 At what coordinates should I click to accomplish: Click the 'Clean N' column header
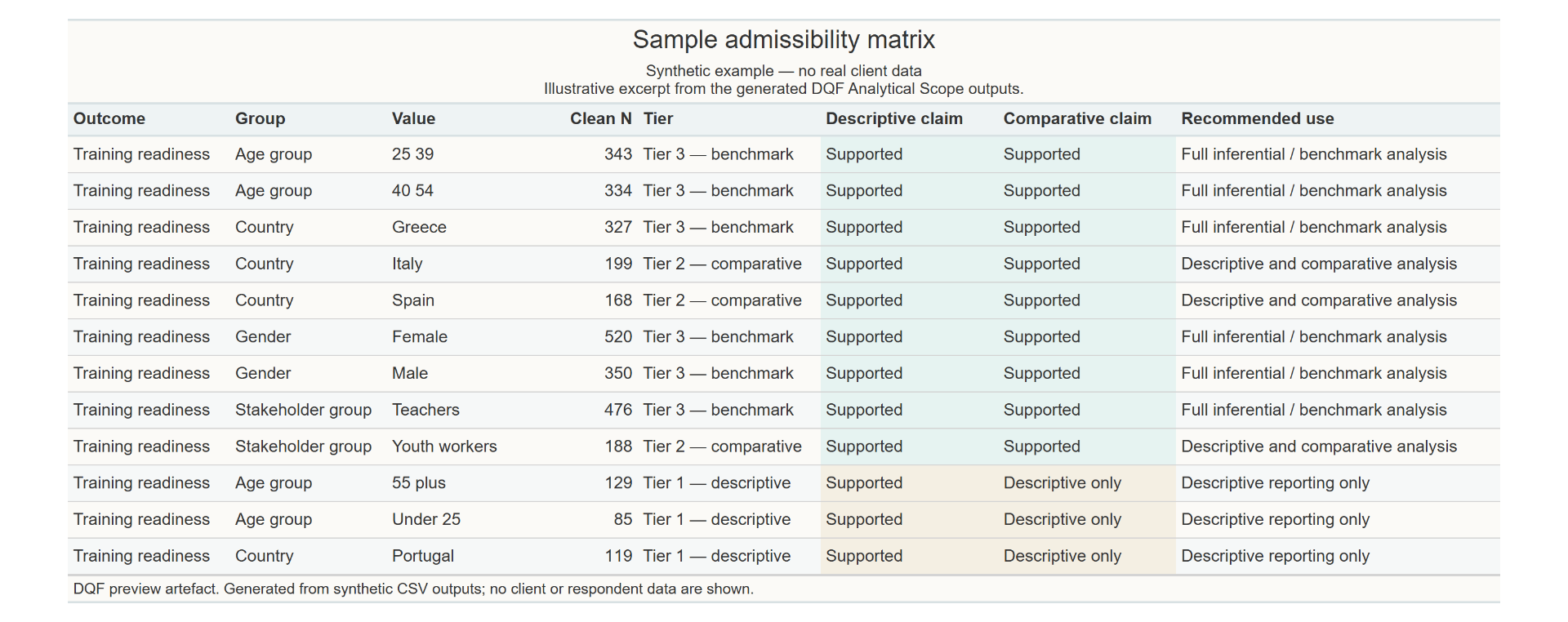click(x=601, y=118)
